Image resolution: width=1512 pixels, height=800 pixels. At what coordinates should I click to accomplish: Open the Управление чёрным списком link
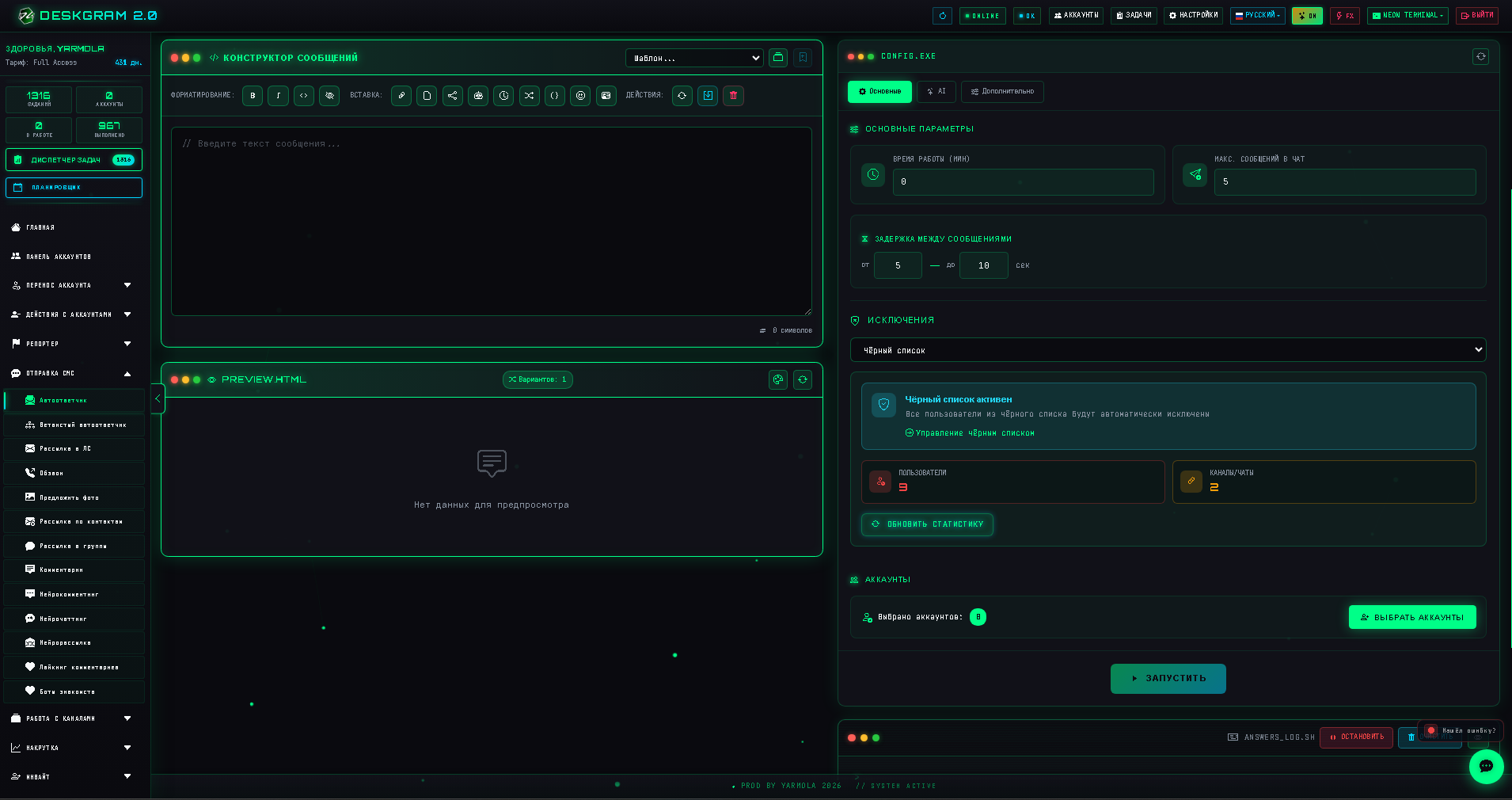coord(970,433)
